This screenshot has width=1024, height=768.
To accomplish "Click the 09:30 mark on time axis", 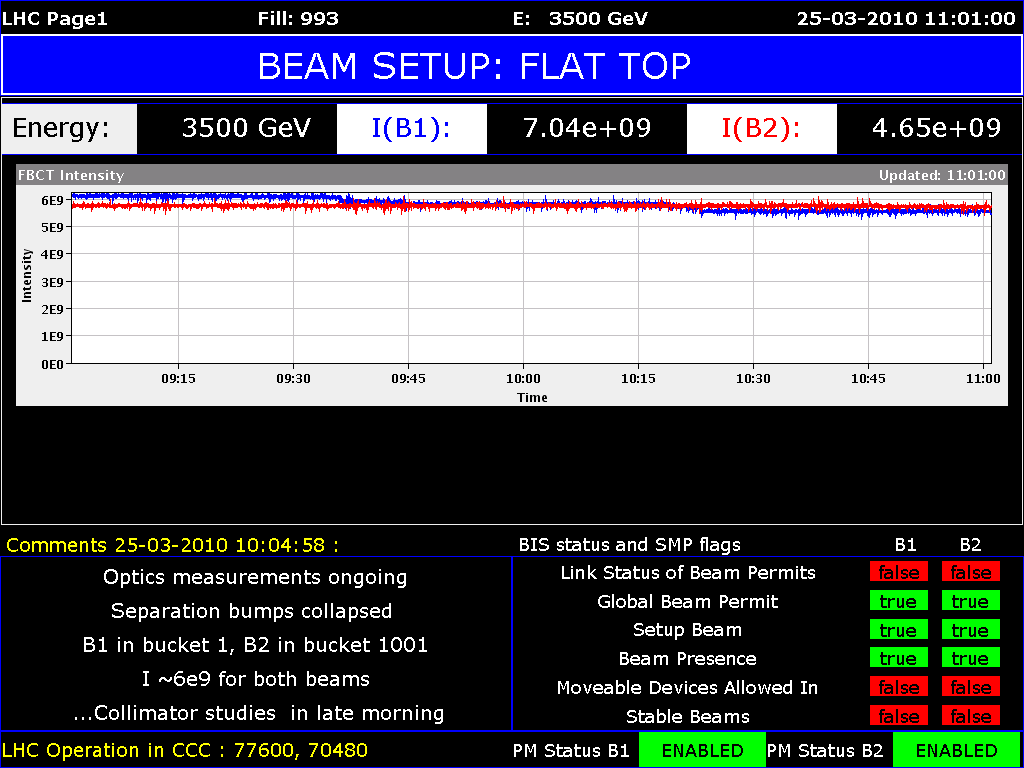I will tap(293, 379).
